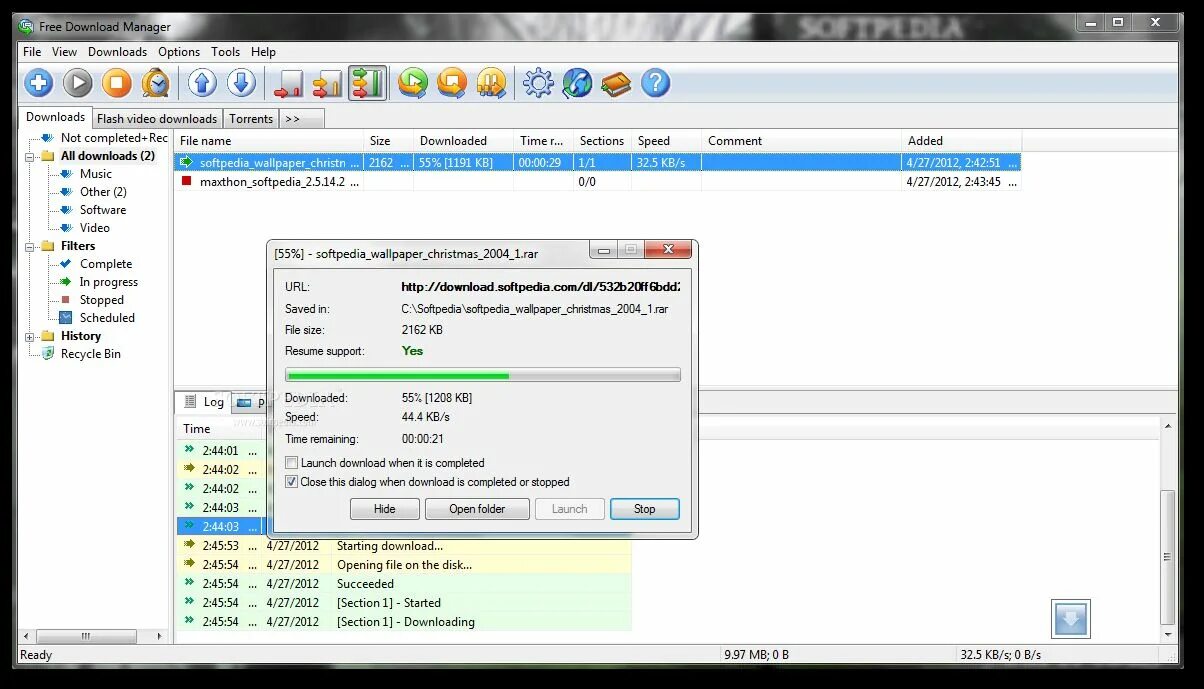Click the Open folder button
The image size is (1204, 689).
pyautogui.click(x=477, y=509)
